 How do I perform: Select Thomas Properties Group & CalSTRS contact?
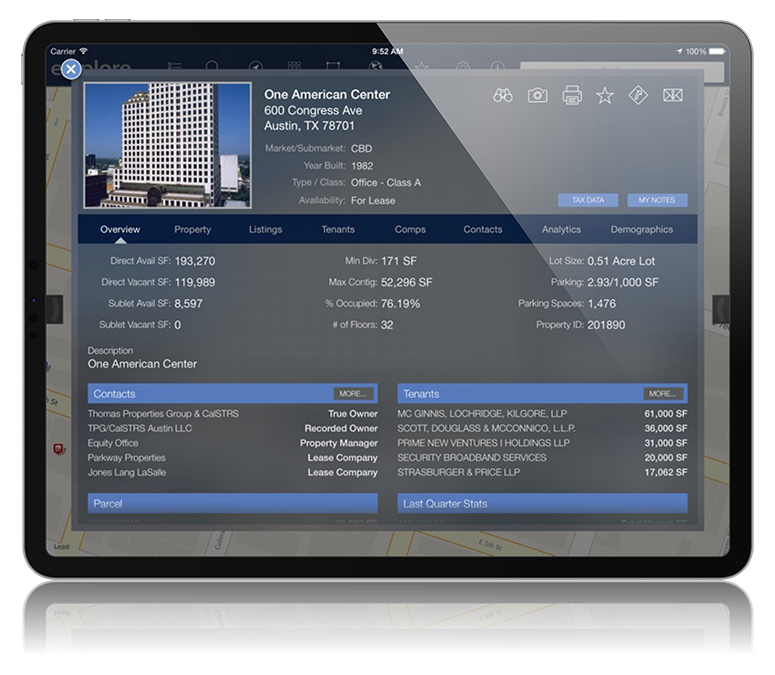coord(163,414)
